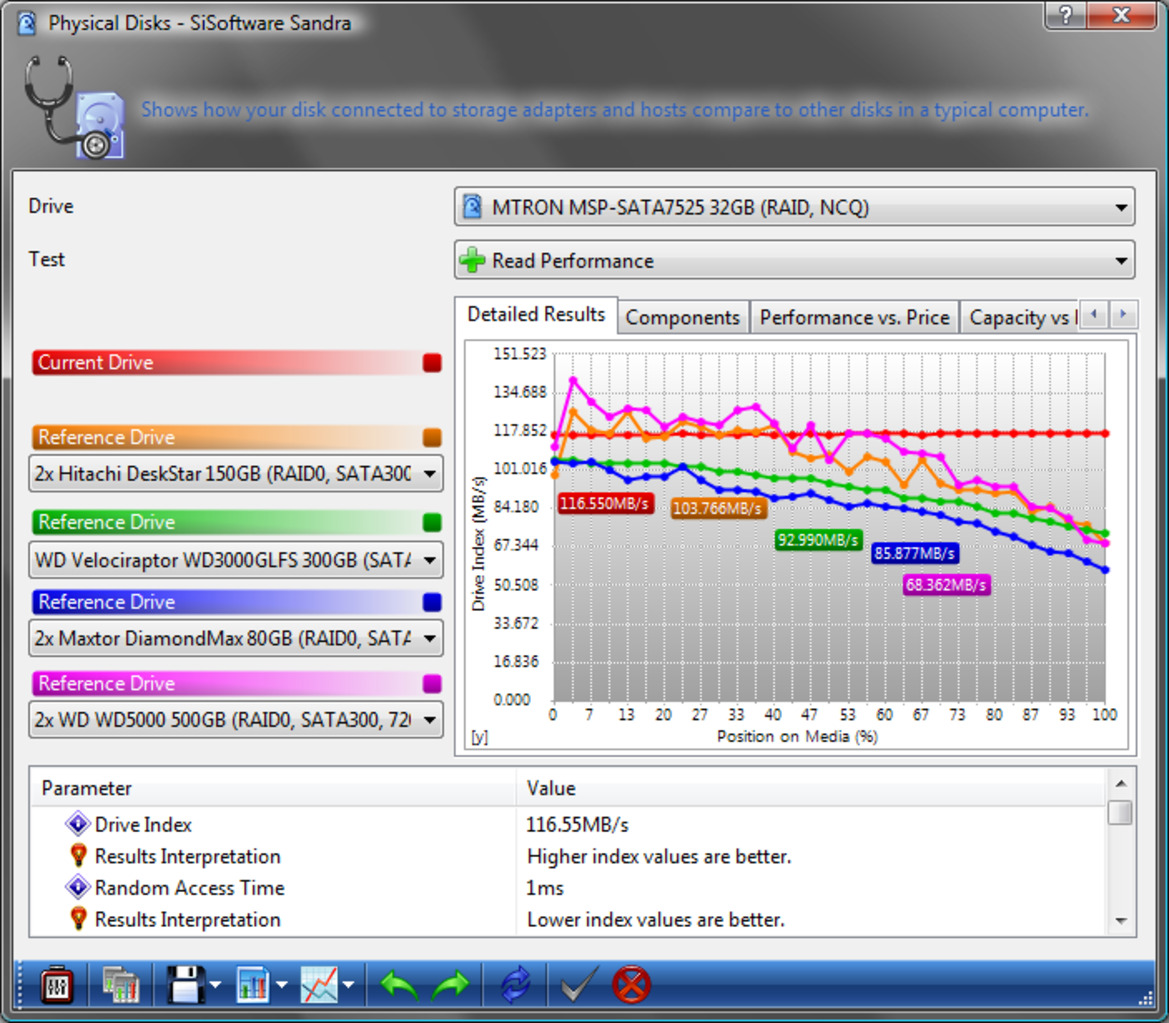1169x1023 pixels.
Task: Click the blue Reference Drive color swatch
Action: (x=432, y=602)
